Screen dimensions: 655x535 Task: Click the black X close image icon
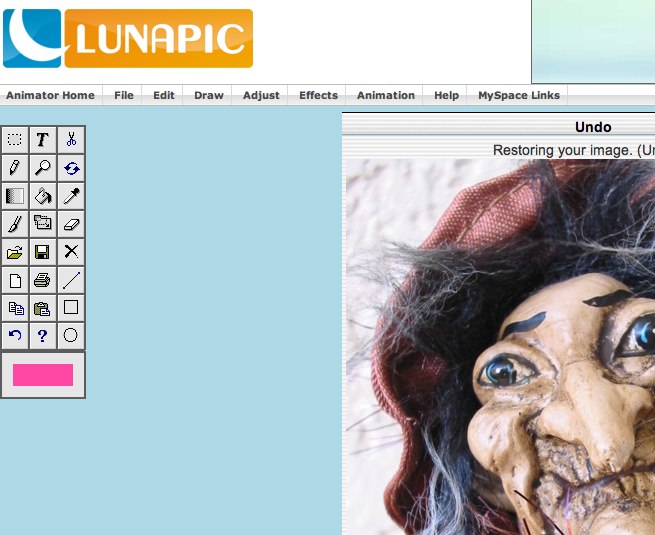pyautogui.click(x=71, y=252)
